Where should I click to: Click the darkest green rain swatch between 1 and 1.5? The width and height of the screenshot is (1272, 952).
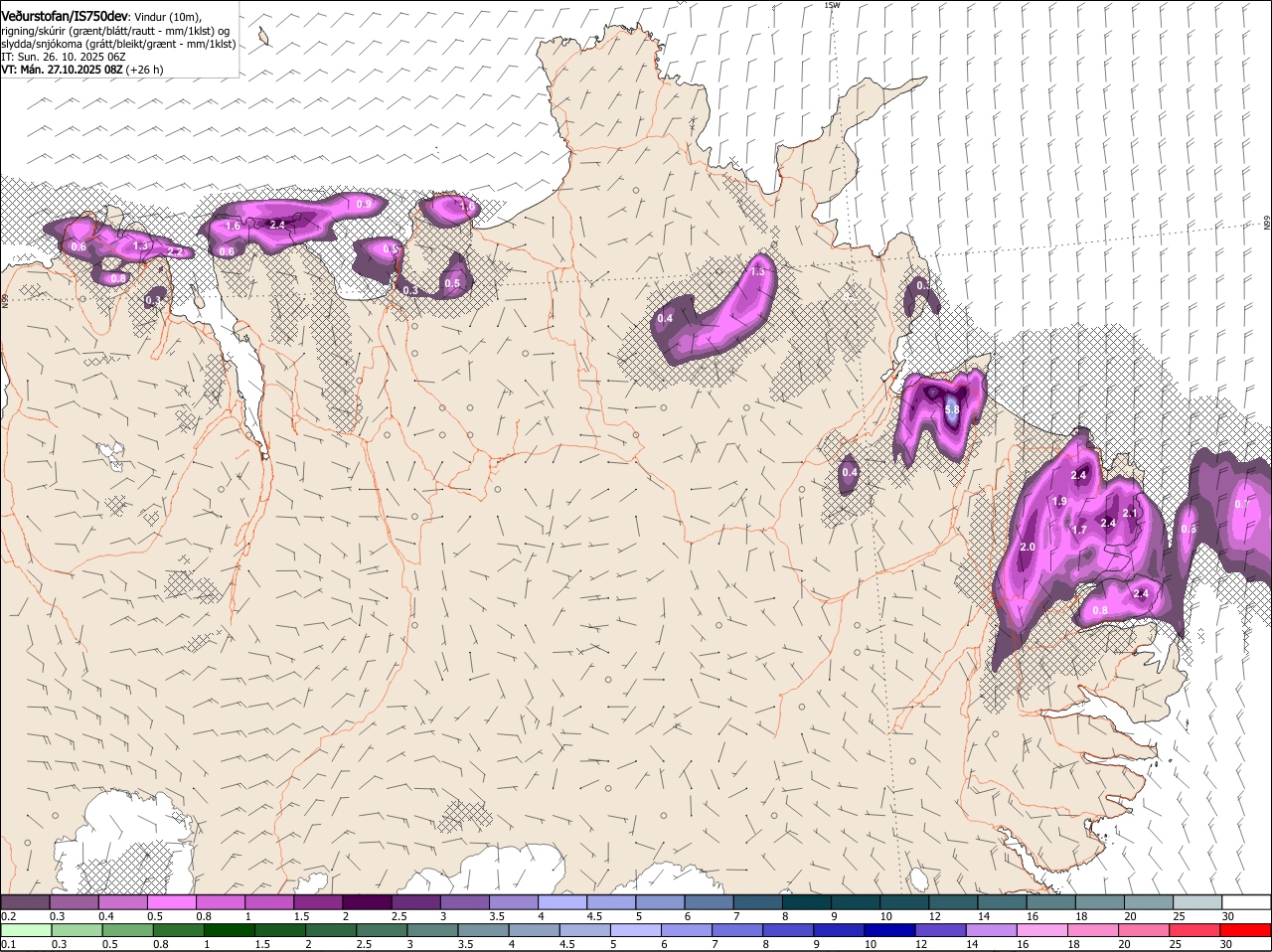pyautogui.click(x=230, y=930)
